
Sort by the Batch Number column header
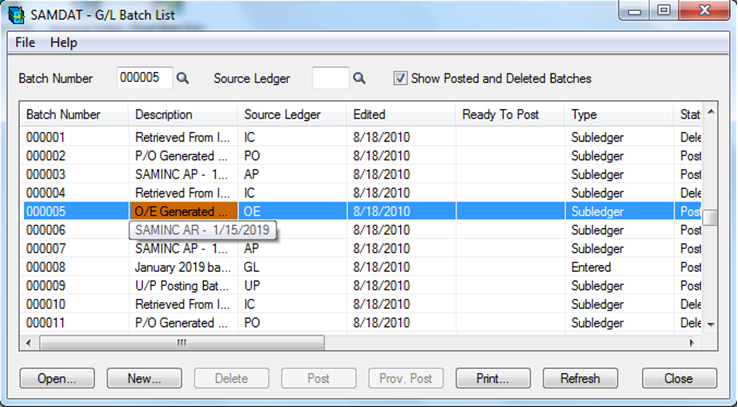click(74, 114)
